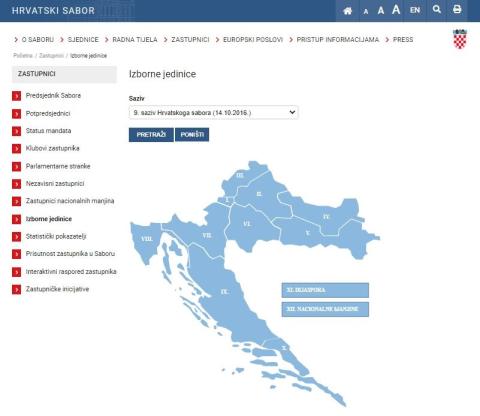Viewport: 480px width, 416px height.
Task: Click the PONIŠTI button
Action: [192, 135]
